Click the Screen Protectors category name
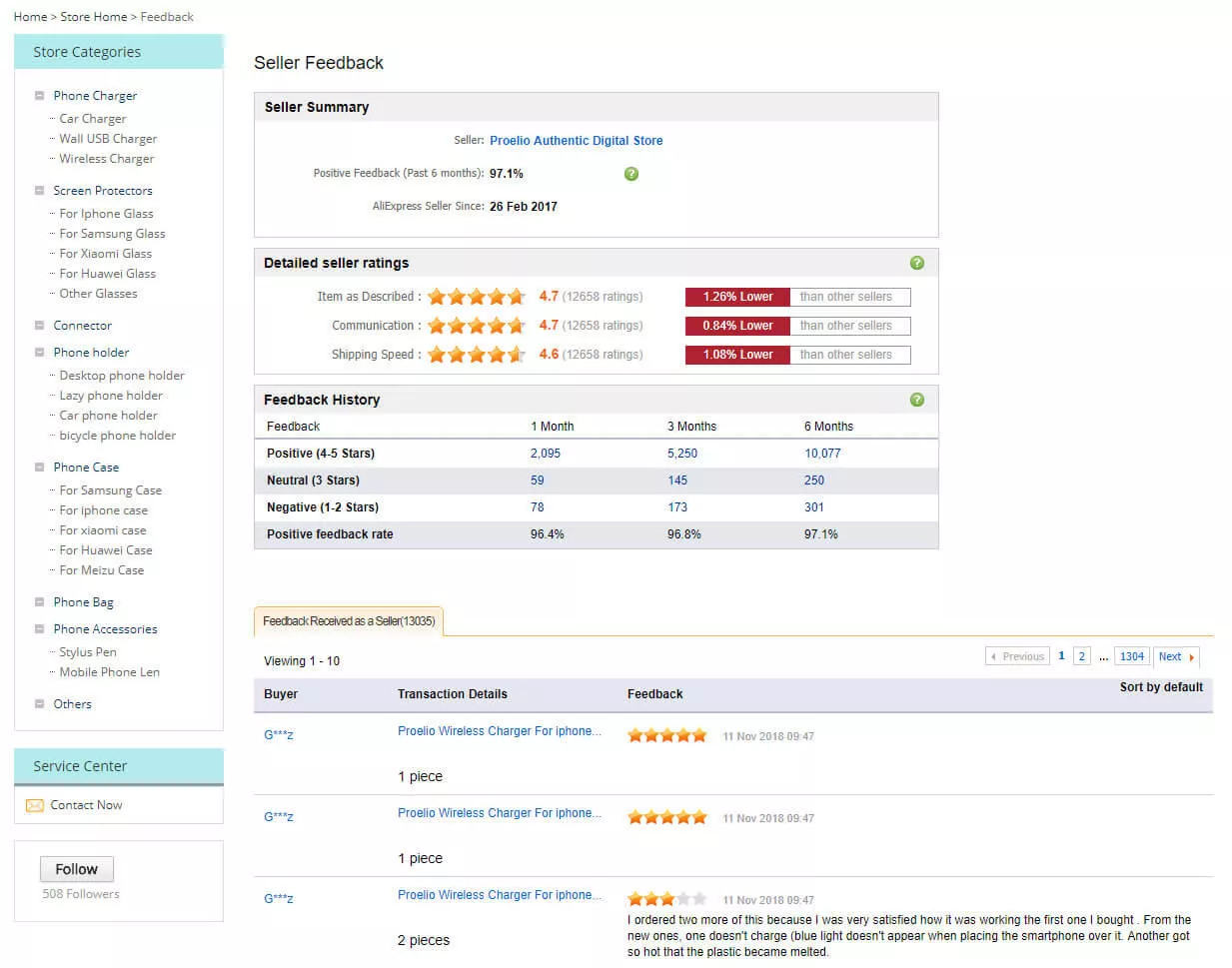 pos(103,191)
